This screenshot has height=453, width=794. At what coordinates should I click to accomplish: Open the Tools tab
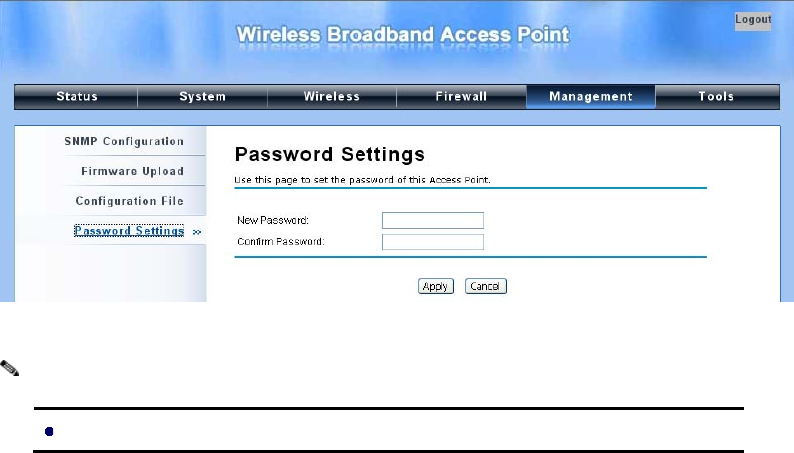click(x=717, y=97)
